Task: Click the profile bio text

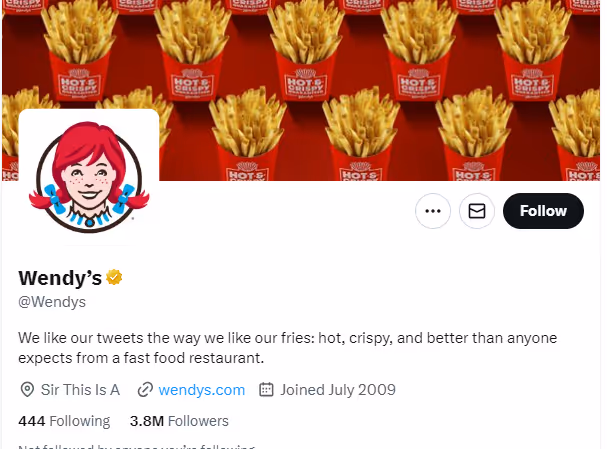Action: click(x=287, y=348)
